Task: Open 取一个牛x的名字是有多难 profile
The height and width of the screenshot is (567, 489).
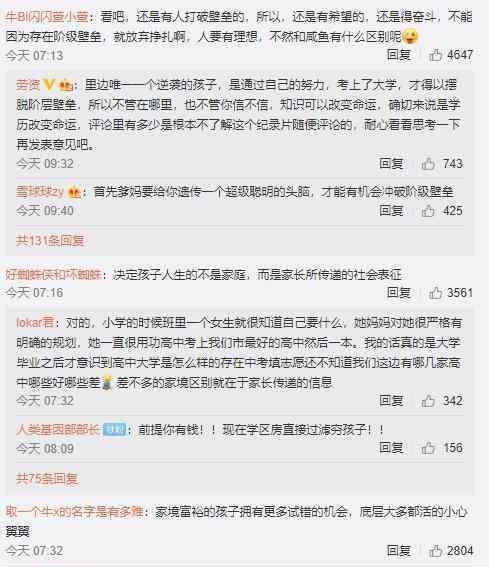Action: pyautogui.click(x=74, y=512)
